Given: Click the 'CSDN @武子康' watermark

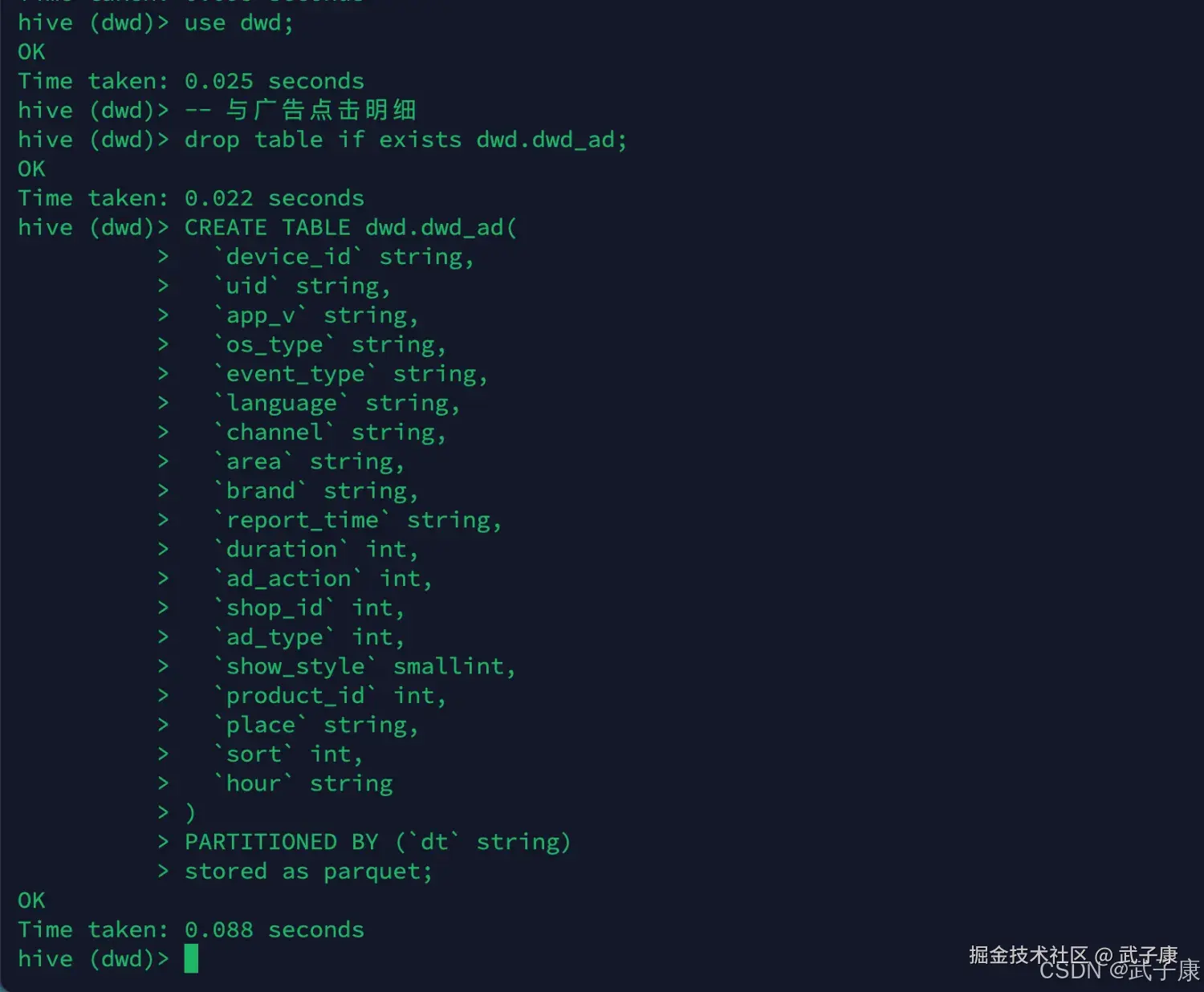Looking at the screenshot, I should [x=1119, y=971].
